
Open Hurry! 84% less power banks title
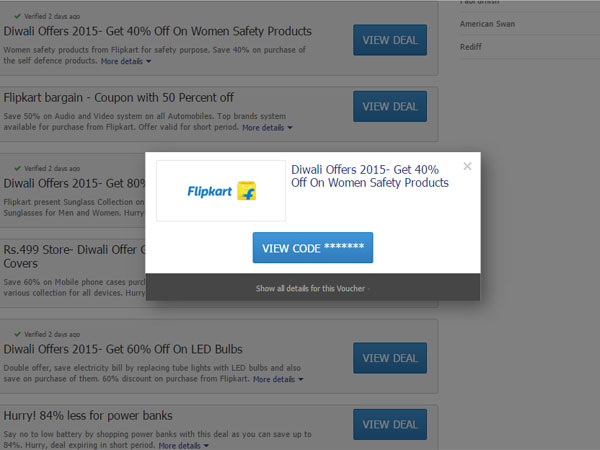(x=88, y=415)
